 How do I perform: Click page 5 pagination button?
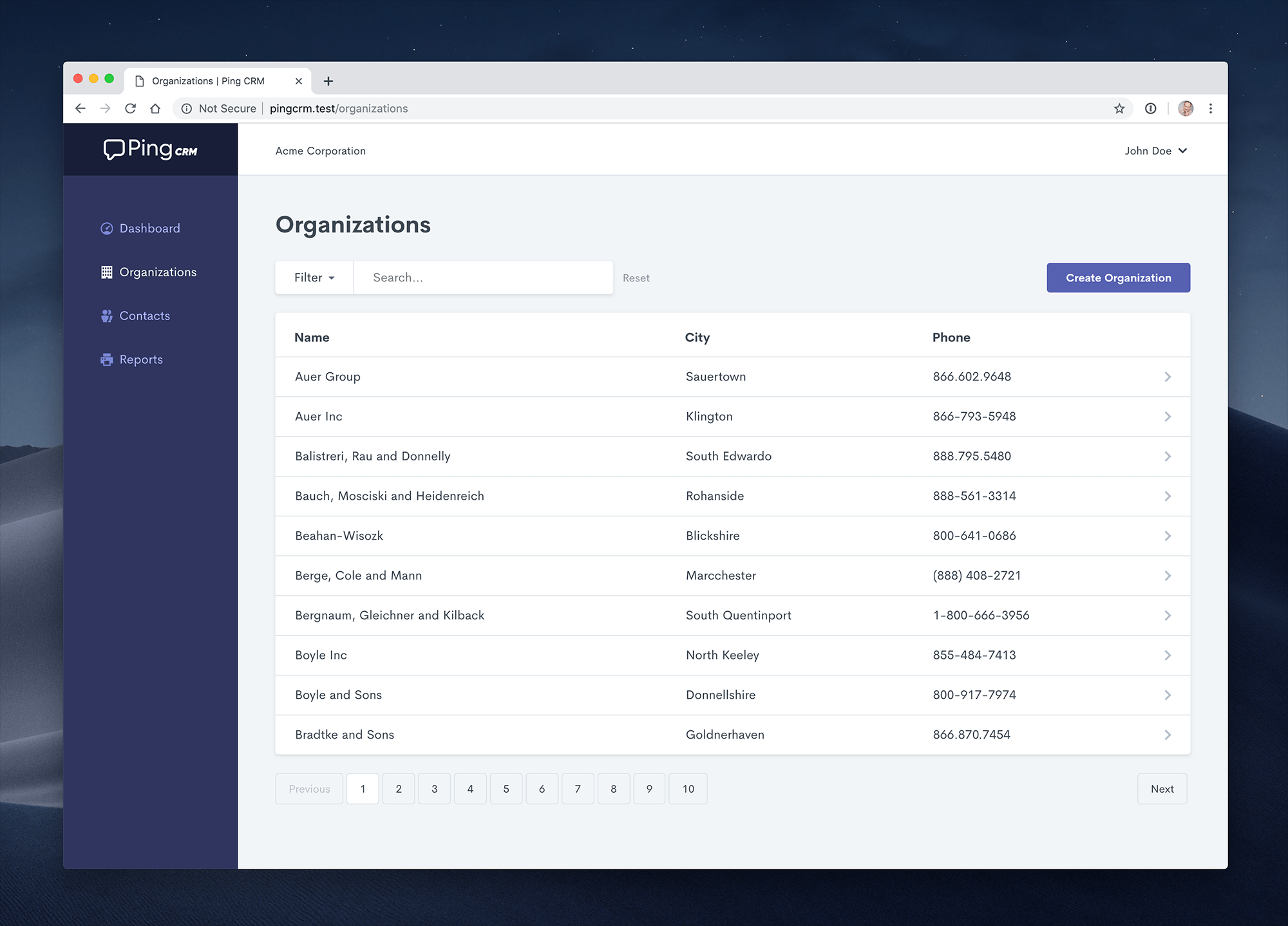[506, 788]
